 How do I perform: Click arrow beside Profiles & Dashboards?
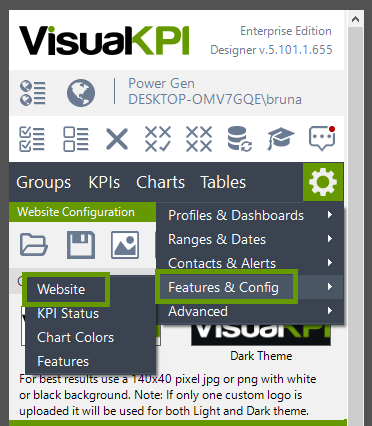330,215
